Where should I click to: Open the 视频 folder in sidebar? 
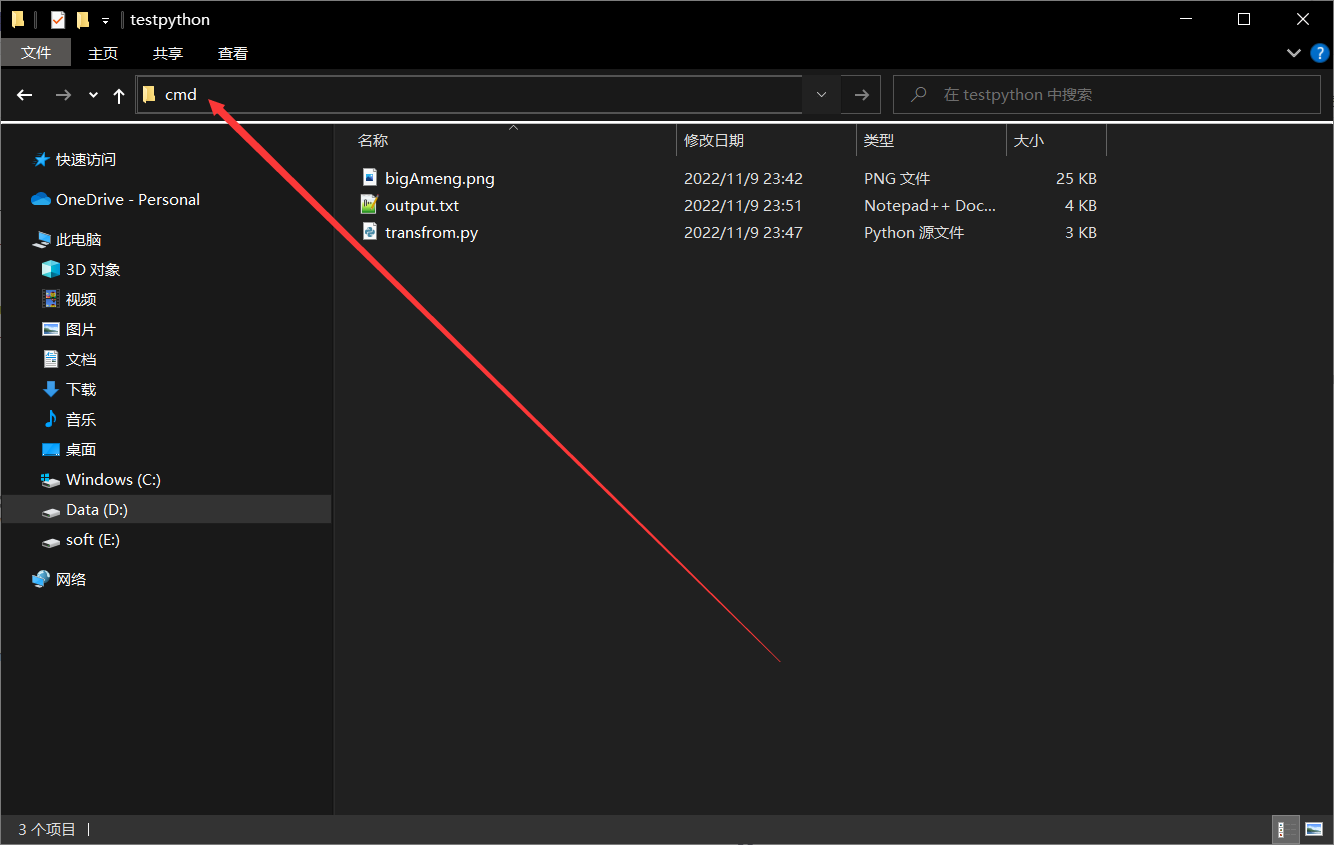click(81, 300)
